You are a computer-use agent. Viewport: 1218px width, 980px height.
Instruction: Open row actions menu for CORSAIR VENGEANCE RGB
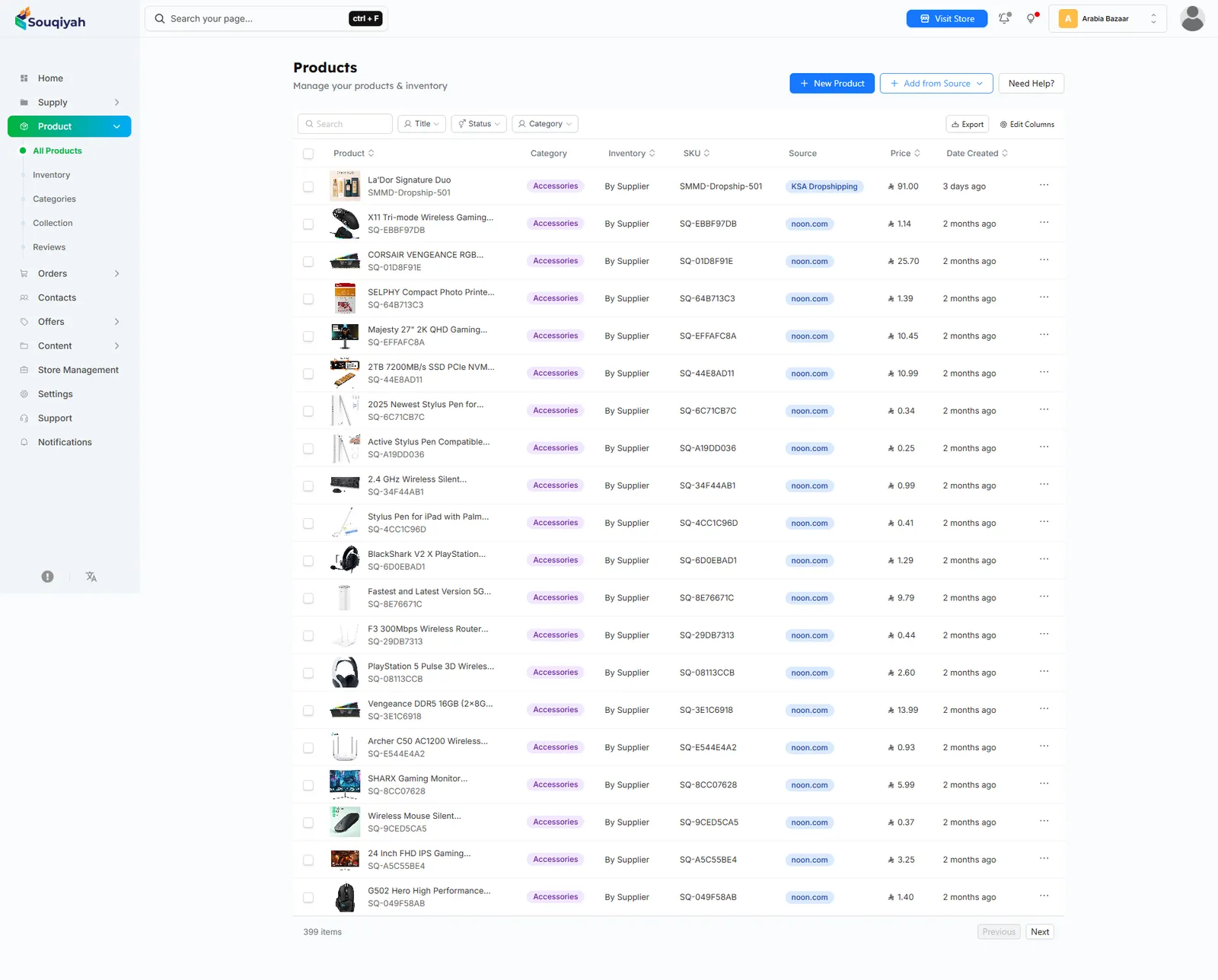pyautogui.click(x=1044, y=260)
